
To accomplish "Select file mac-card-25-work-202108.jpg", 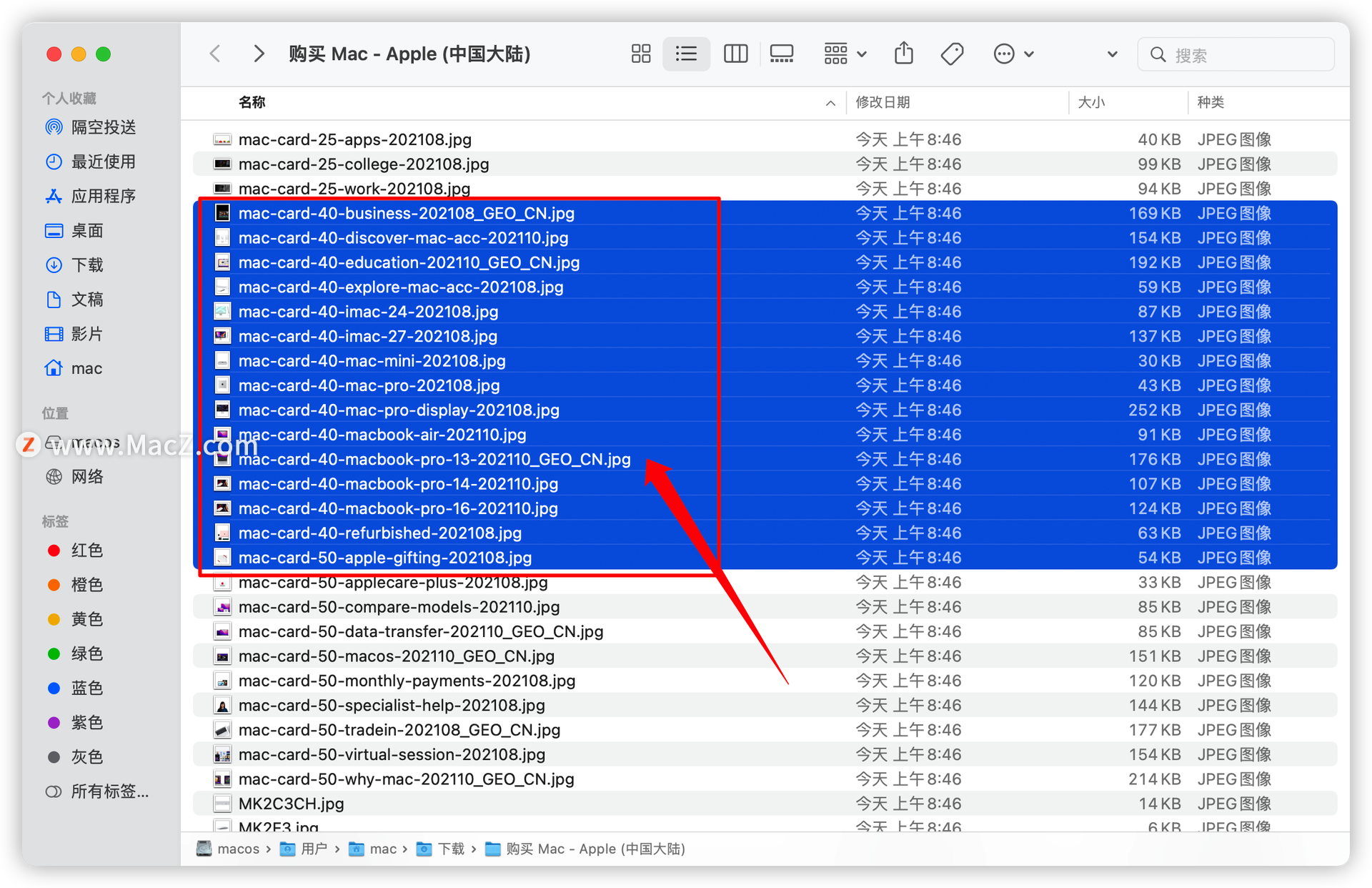I will tap(765, 189).
